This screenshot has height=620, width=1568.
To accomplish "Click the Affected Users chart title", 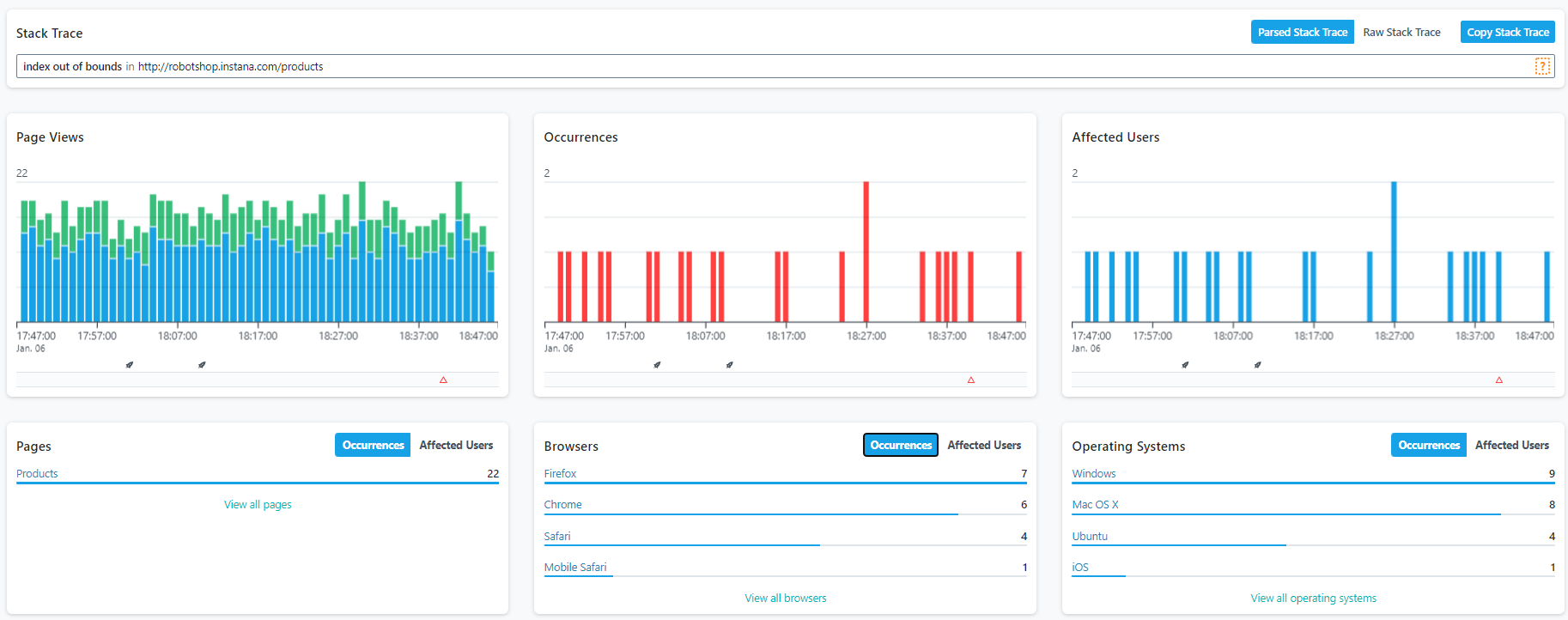I will pyautogui.click(x=1115, y=137).
